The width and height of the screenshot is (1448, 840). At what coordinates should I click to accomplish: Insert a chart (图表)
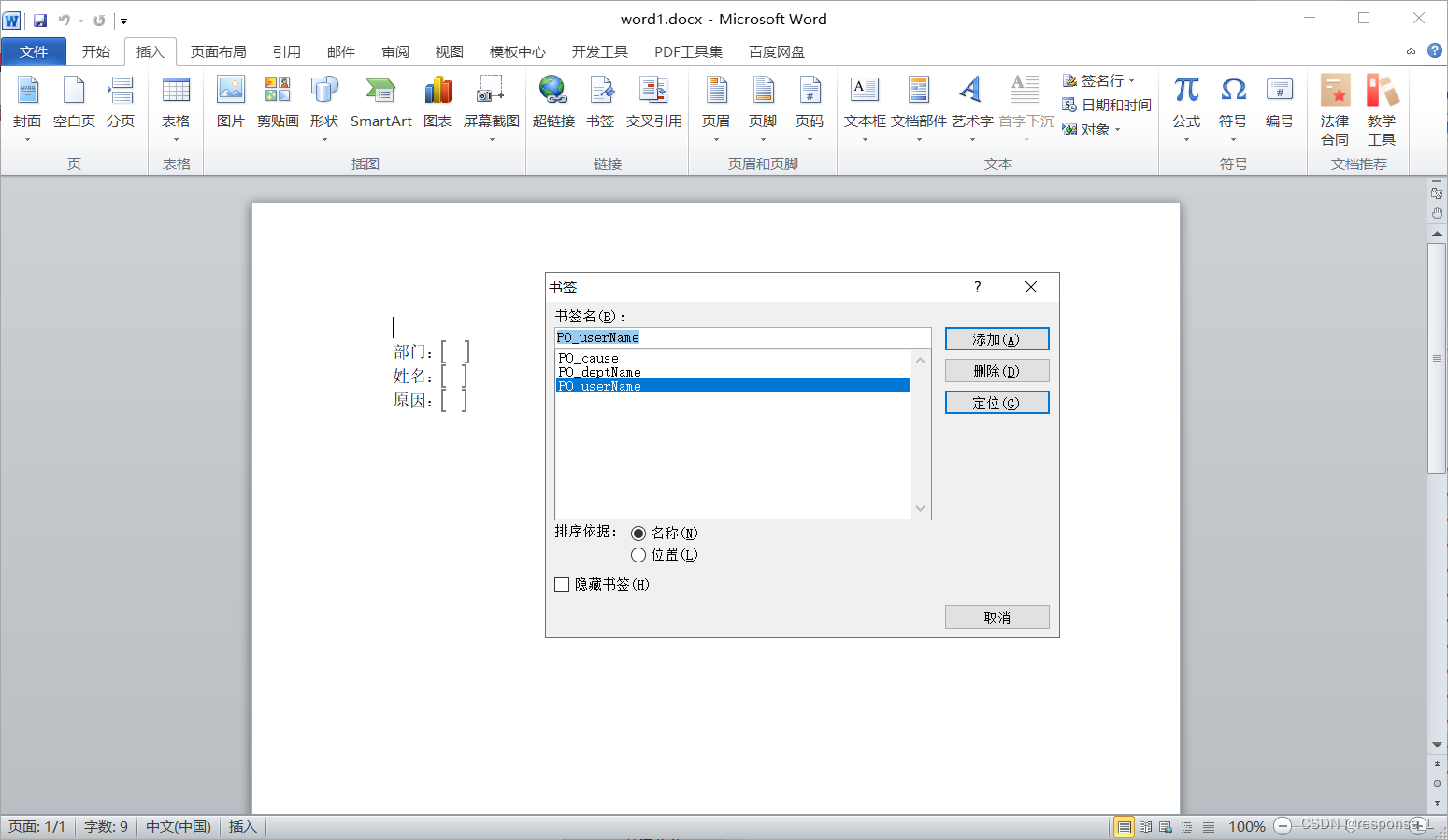[437, 103]
